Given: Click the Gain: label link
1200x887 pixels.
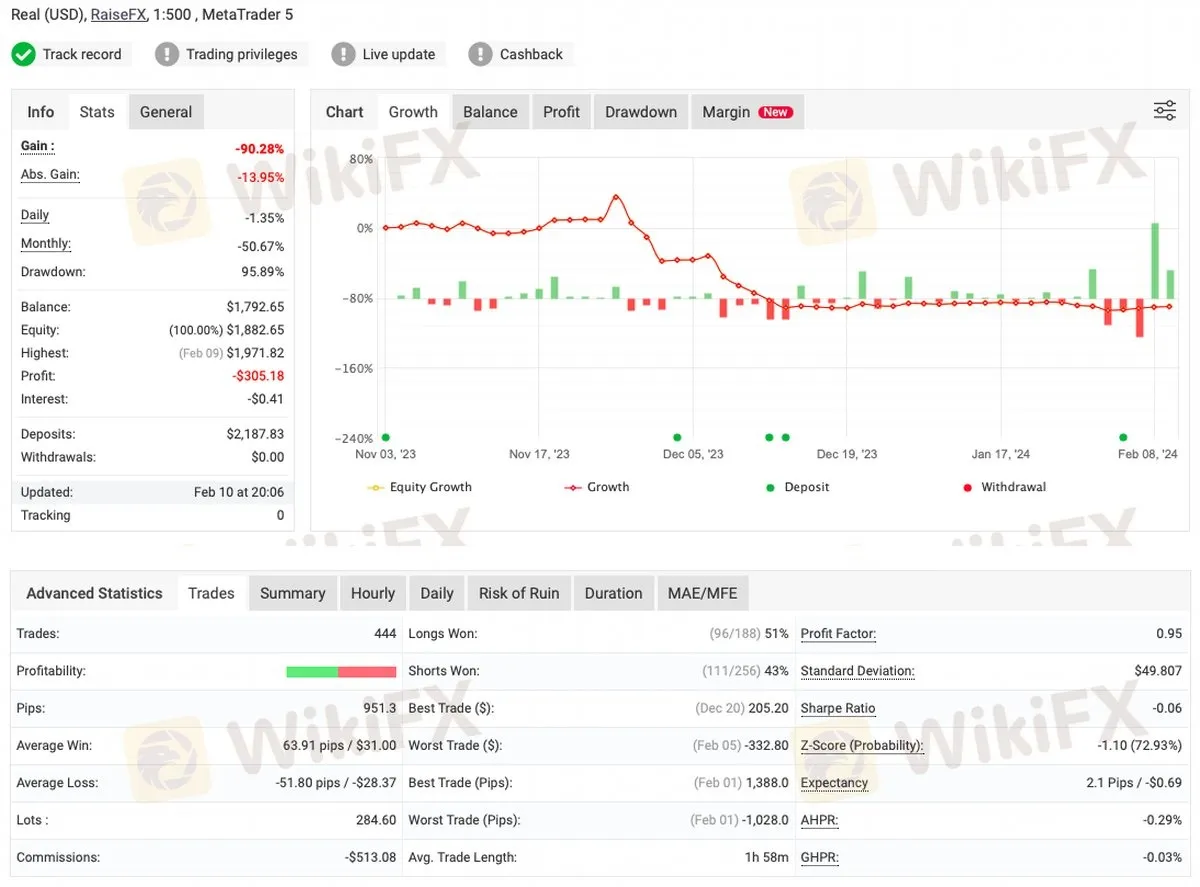Looking at the screenshot, I should point(38,146).
